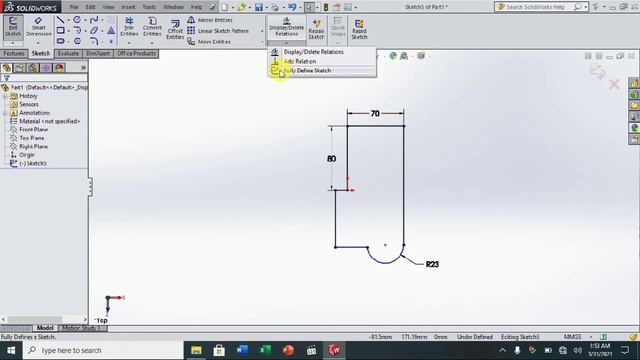Click the Print icon
The image size is (640, 360).
click(x=275, y=7)
